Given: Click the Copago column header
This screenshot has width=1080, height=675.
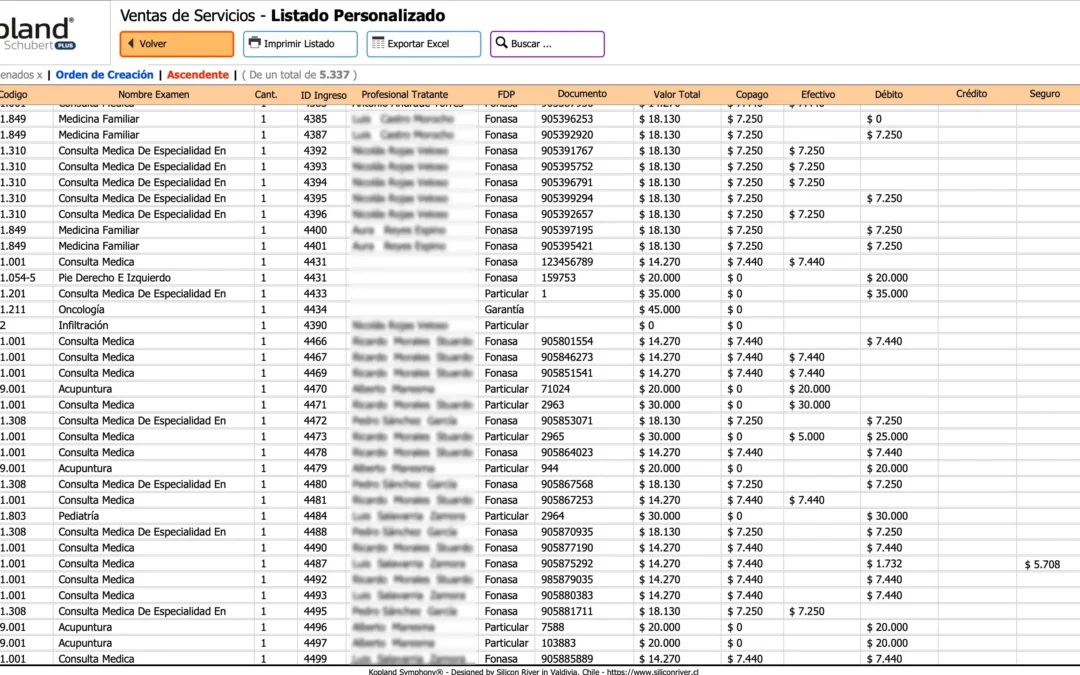Looking at the screenshot, I should pos(751,94).
